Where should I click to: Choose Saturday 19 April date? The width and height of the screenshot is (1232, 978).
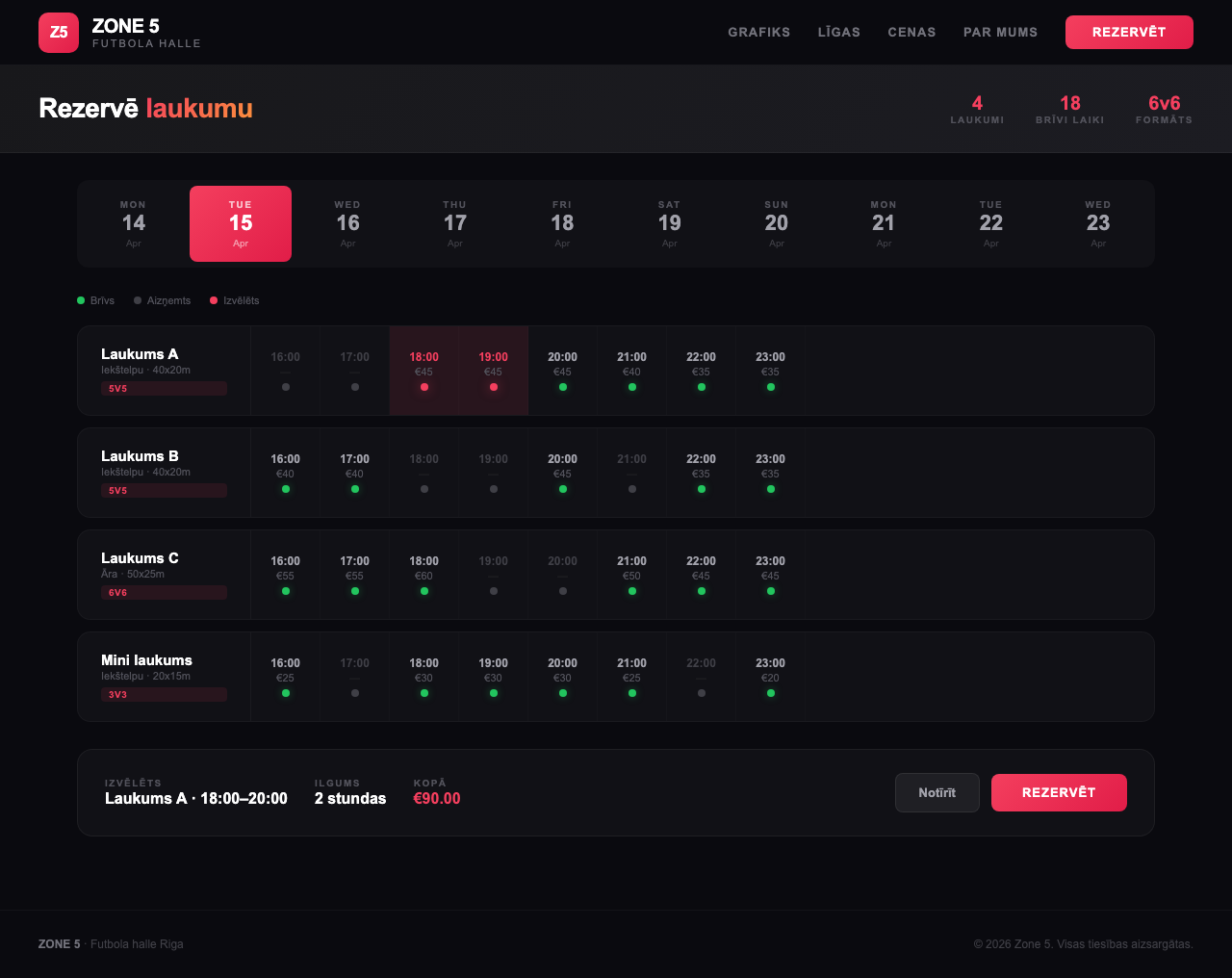669,224
